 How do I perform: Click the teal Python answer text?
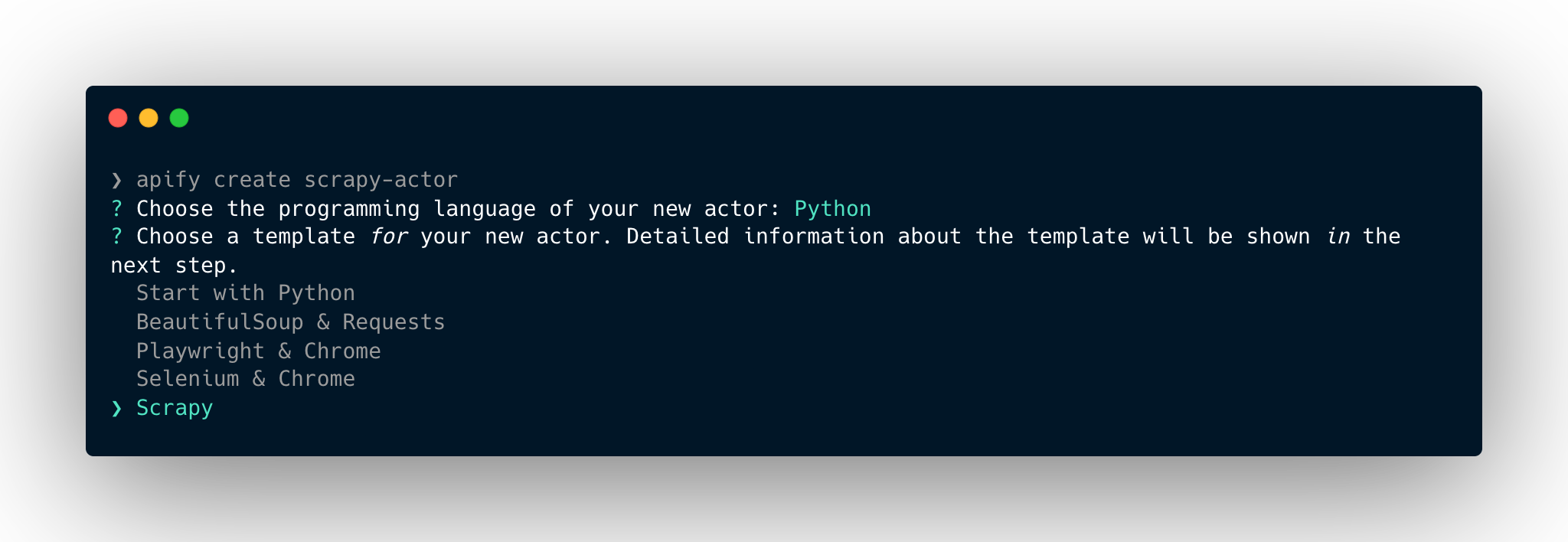click(833, 209)
